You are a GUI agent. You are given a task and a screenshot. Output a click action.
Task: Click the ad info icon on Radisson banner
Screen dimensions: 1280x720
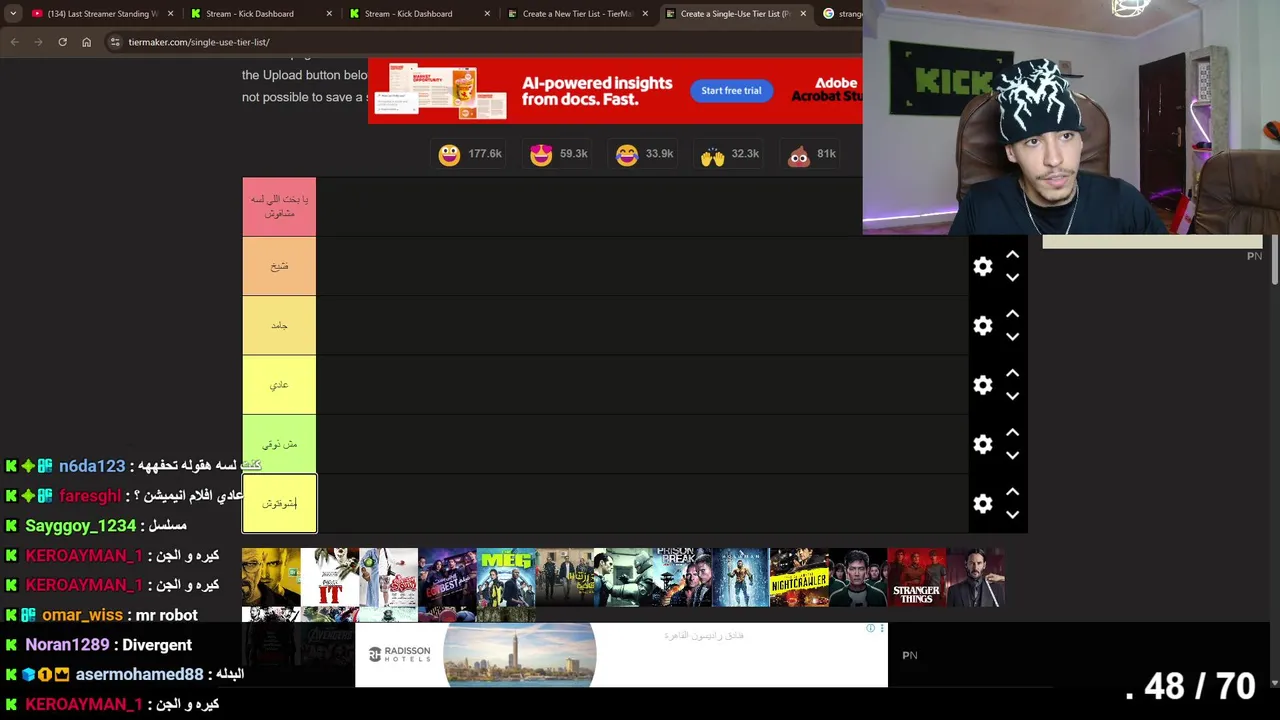[870, 628]
